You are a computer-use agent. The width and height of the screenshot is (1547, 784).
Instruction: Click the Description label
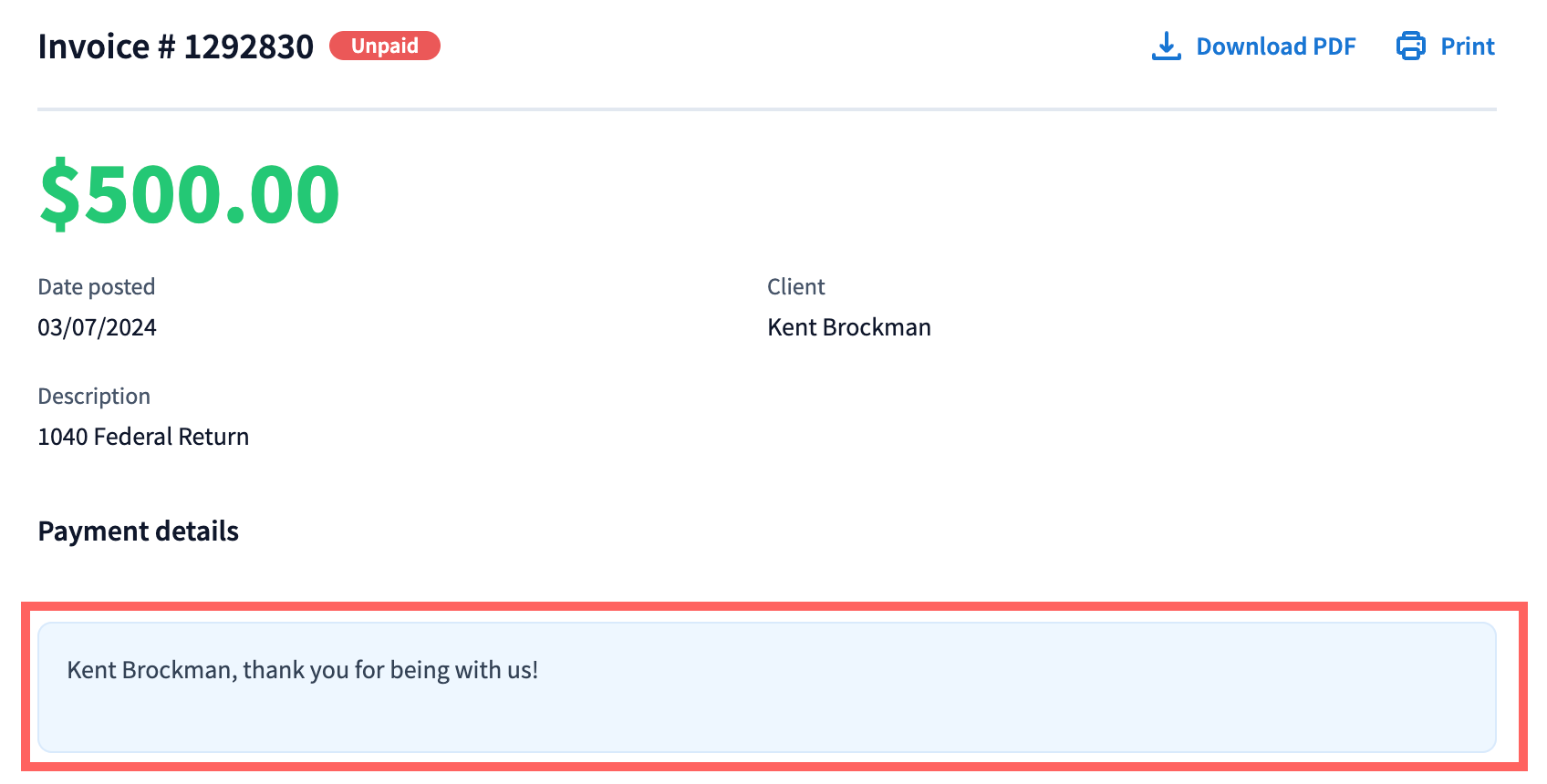pos(94,397)
